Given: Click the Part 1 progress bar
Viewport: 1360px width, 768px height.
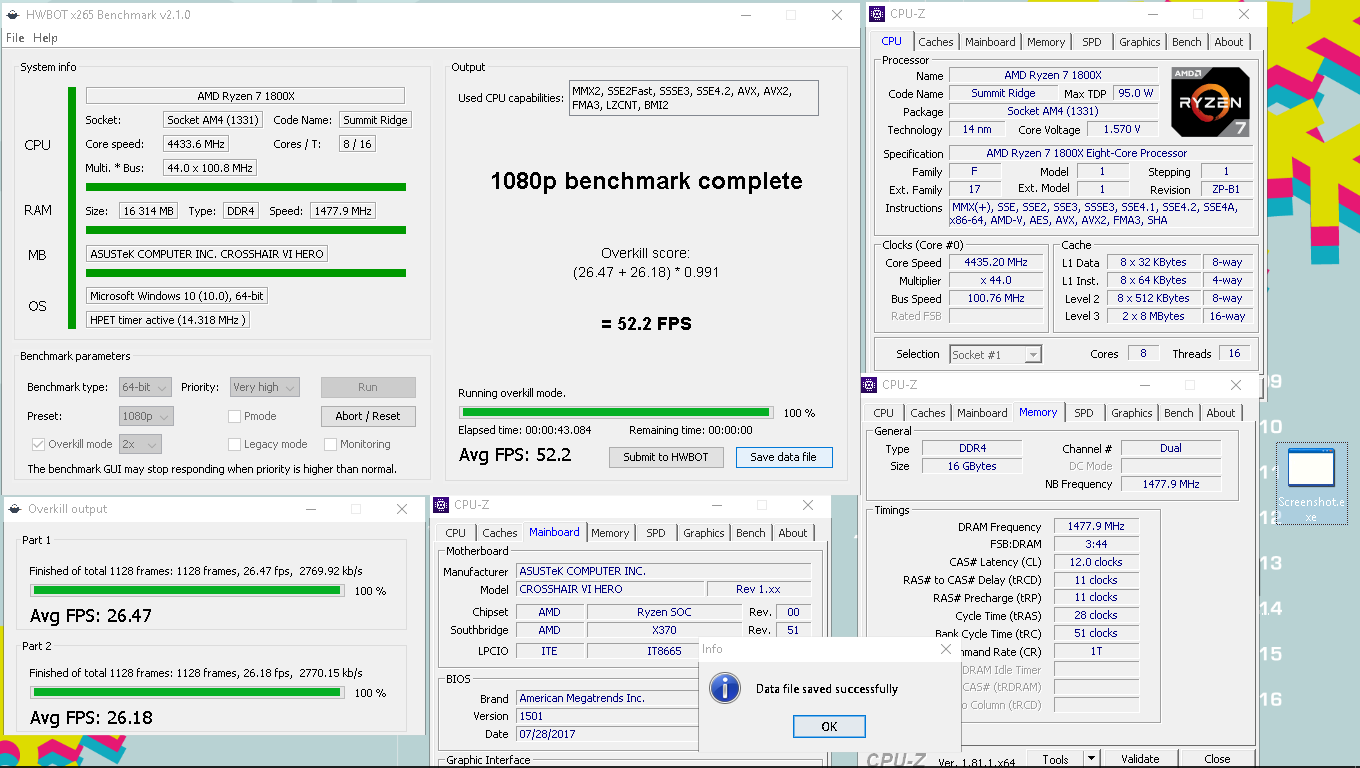Looking at the screenshot, I should (x=187, y=590).
